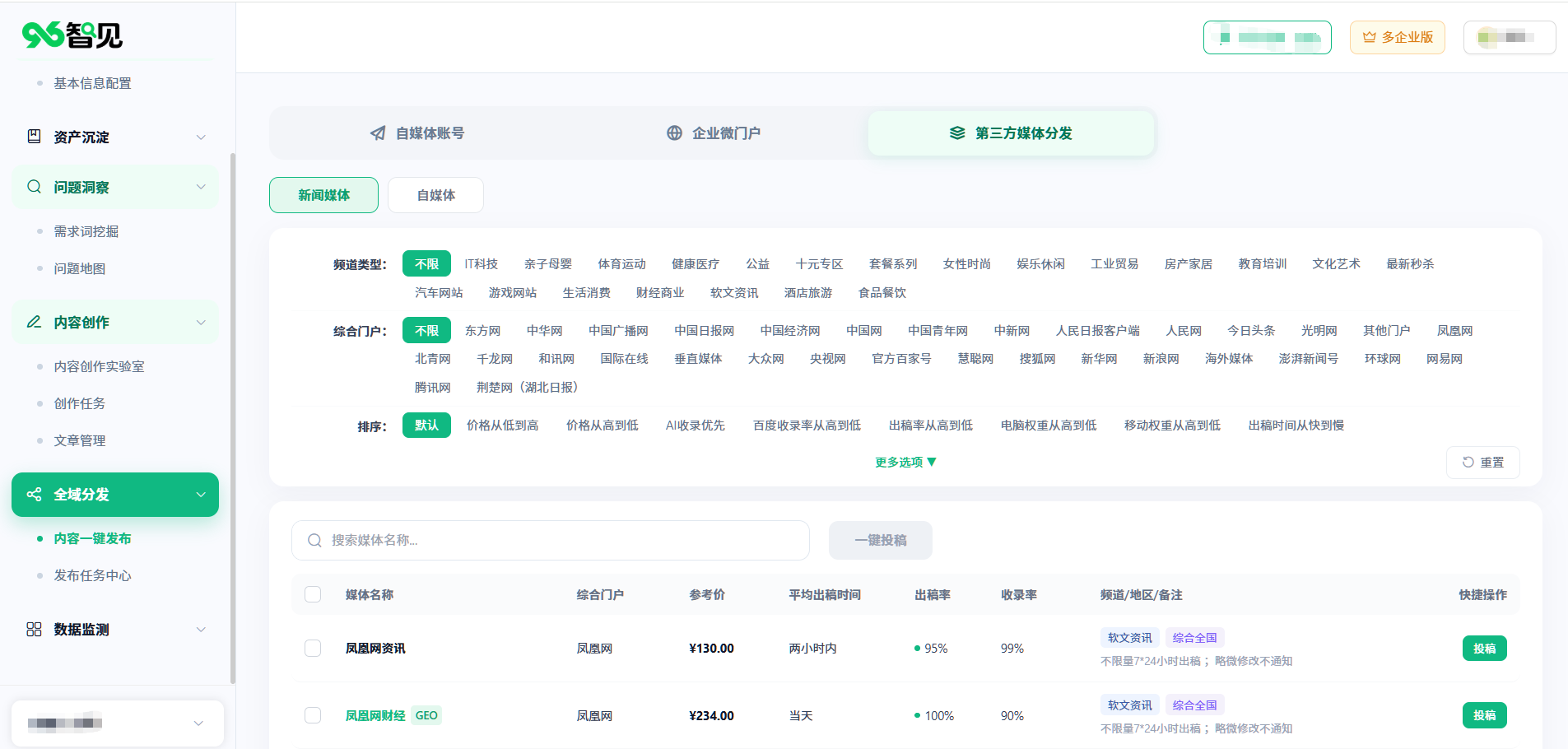Expand 更多选项 filter options

pyautogui.click(x=905, y=463)
